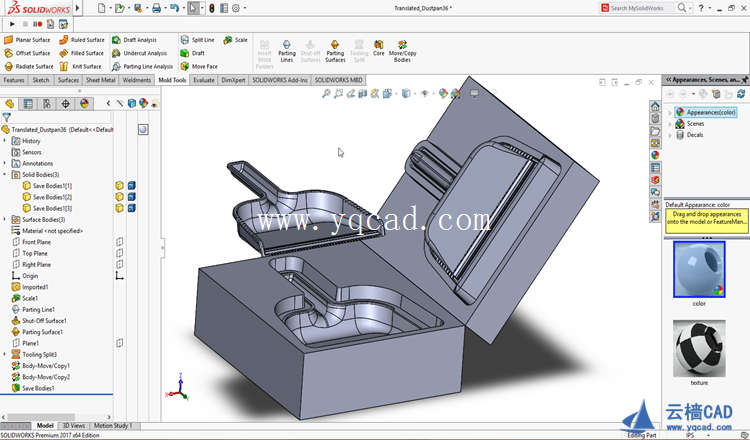Image resolution: width=750 pixels, height=440 pixels.
Task: Expand Decals in task pane
Action: 670,135
